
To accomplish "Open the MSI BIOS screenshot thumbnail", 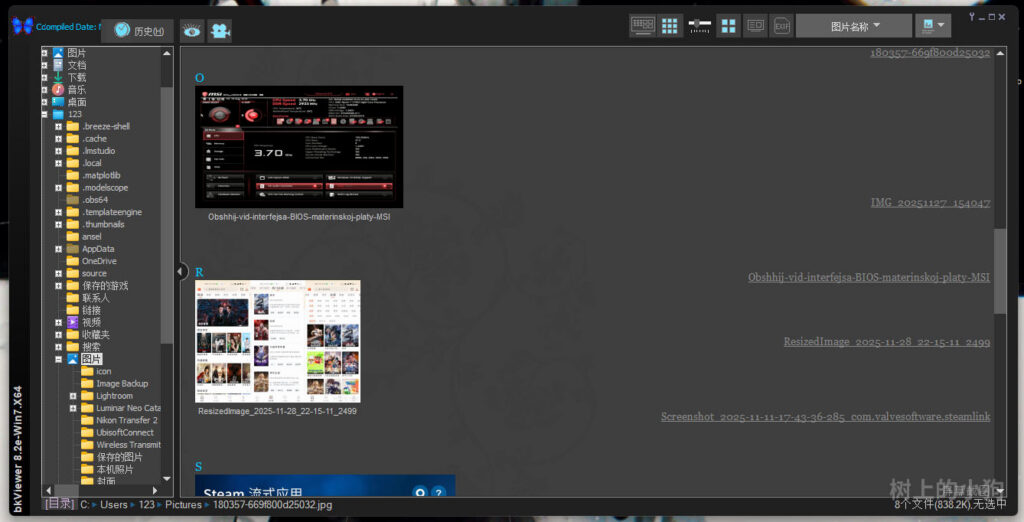I will [x=298, y=146].
